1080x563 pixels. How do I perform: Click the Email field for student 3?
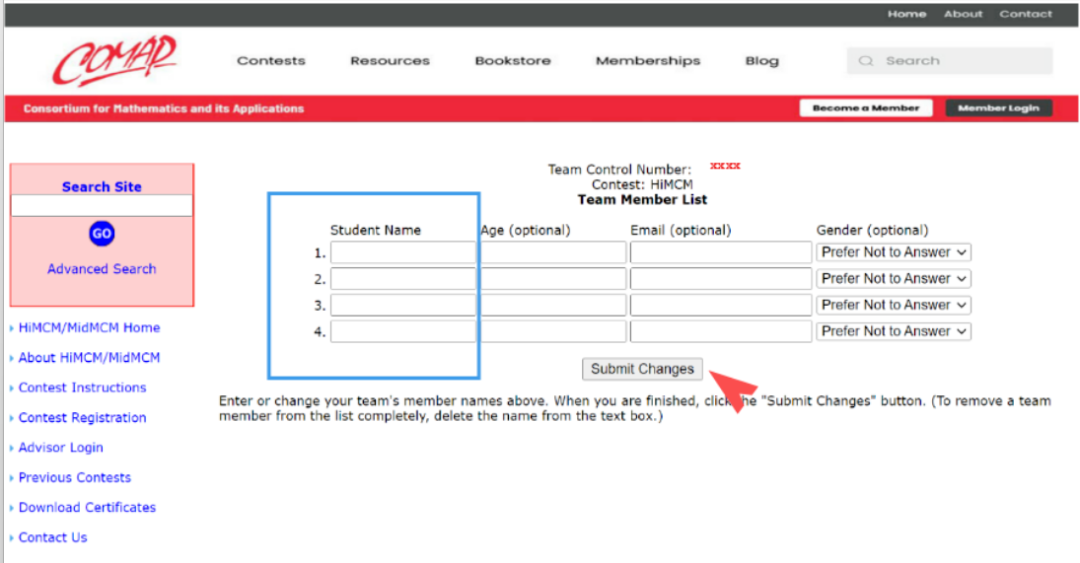point(720,305)
